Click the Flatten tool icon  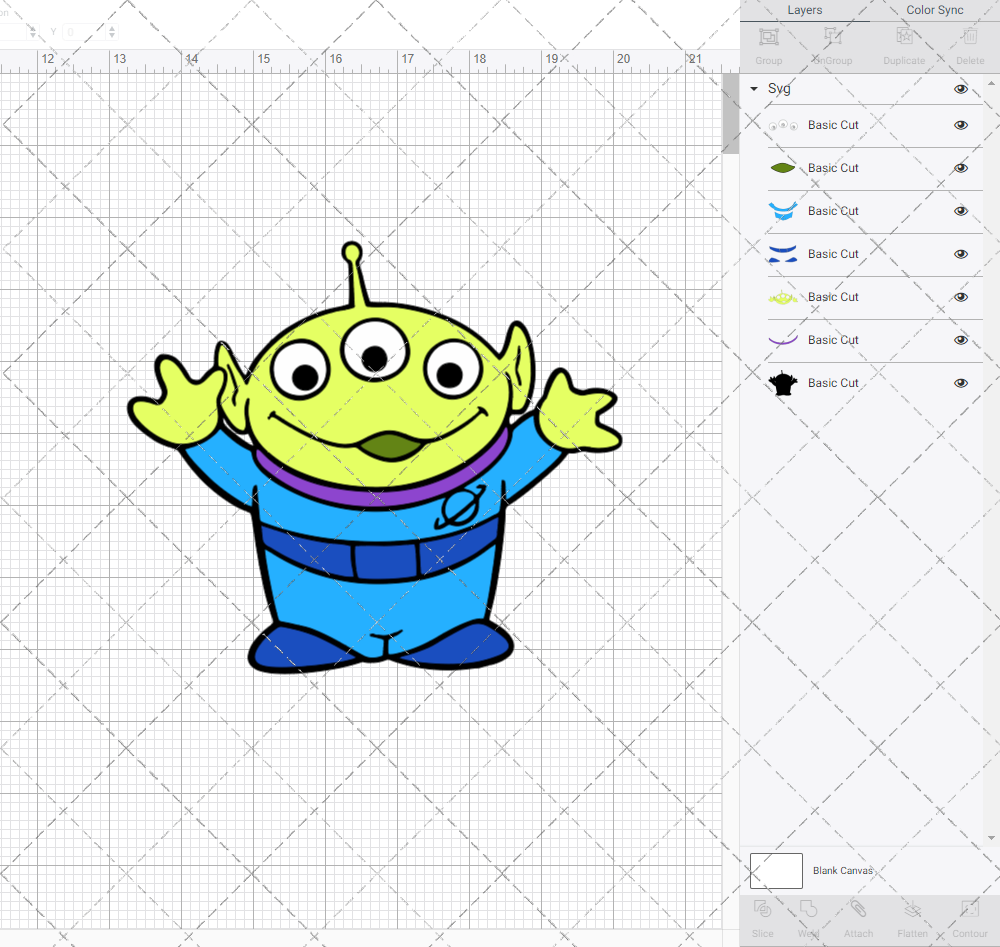[x=912, y=916]
